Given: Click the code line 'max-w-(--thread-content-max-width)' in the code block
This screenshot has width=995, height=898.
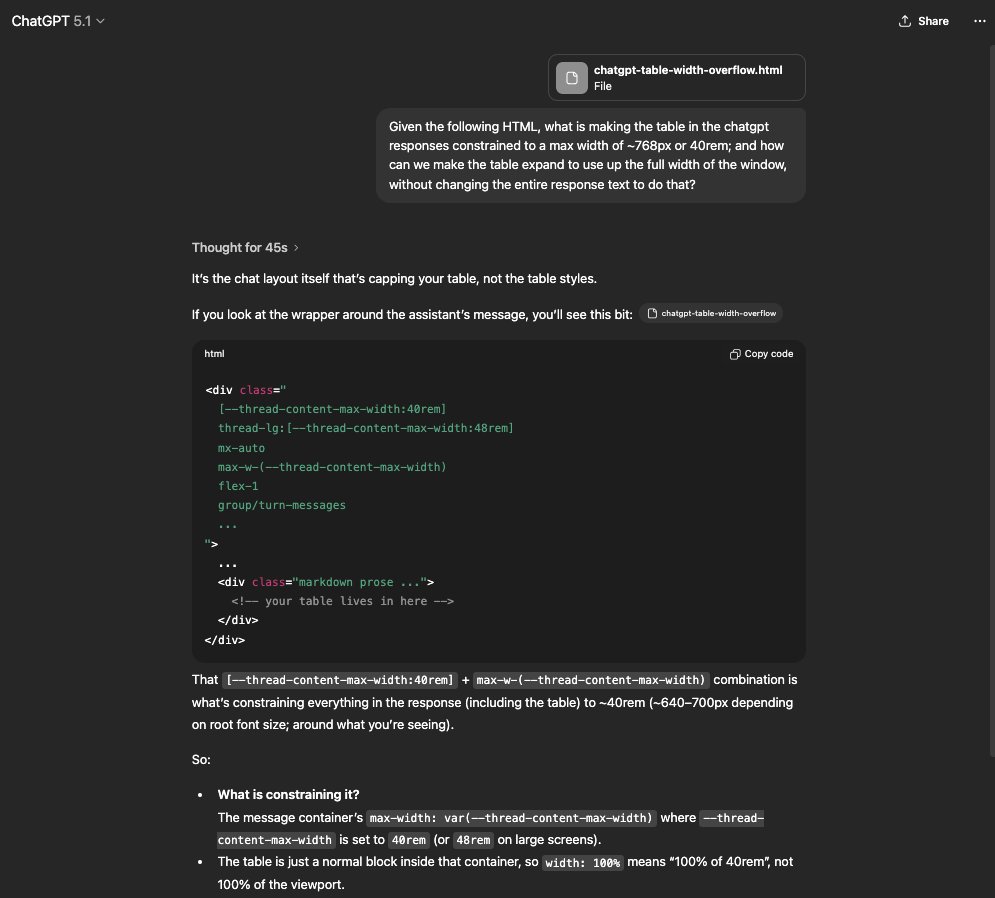Looking at the screenshot, I should [332, 467].
